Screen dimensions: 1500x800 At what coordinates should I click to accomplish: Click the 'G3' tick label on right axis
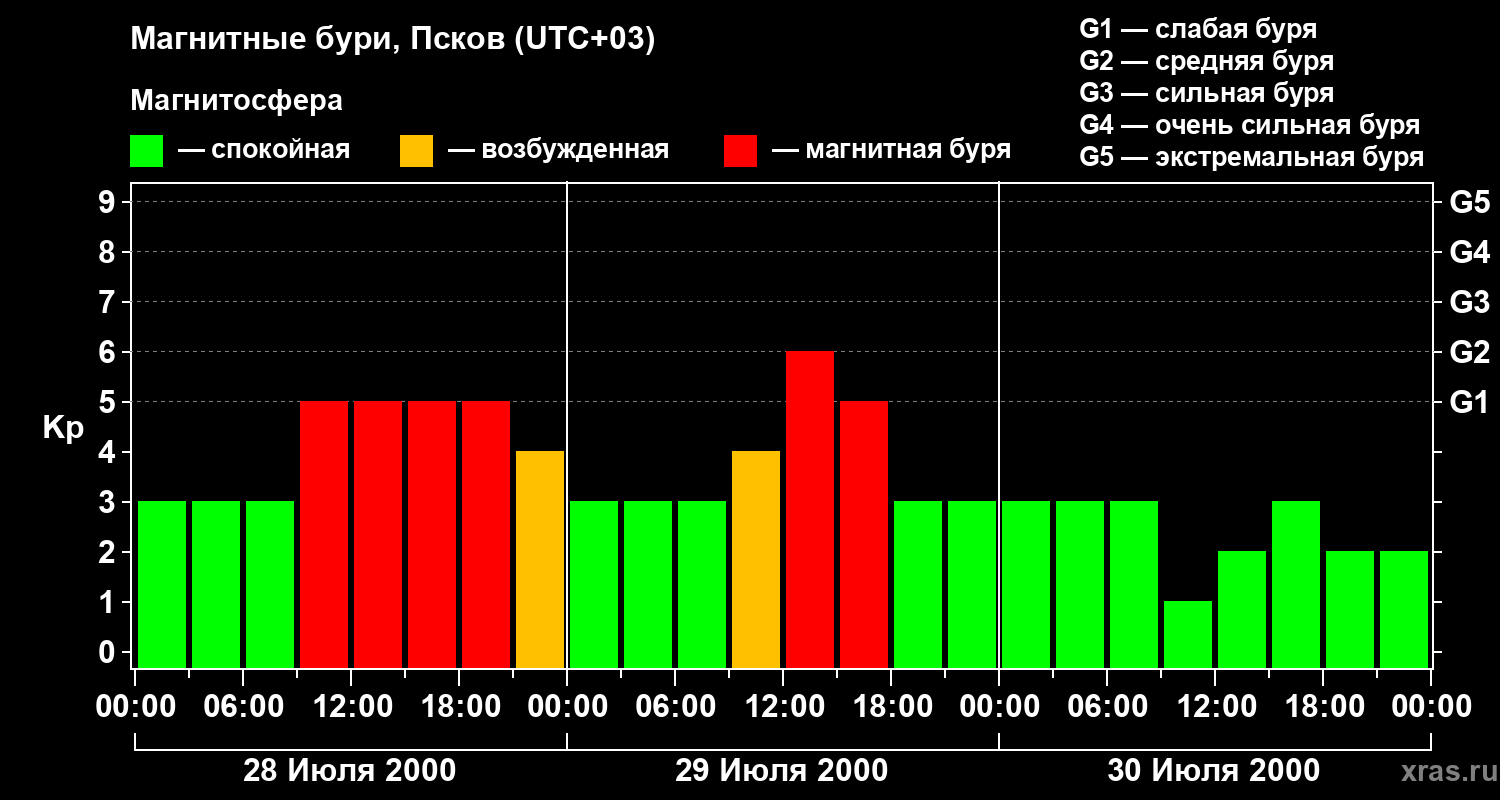[x=1470, y=302]
